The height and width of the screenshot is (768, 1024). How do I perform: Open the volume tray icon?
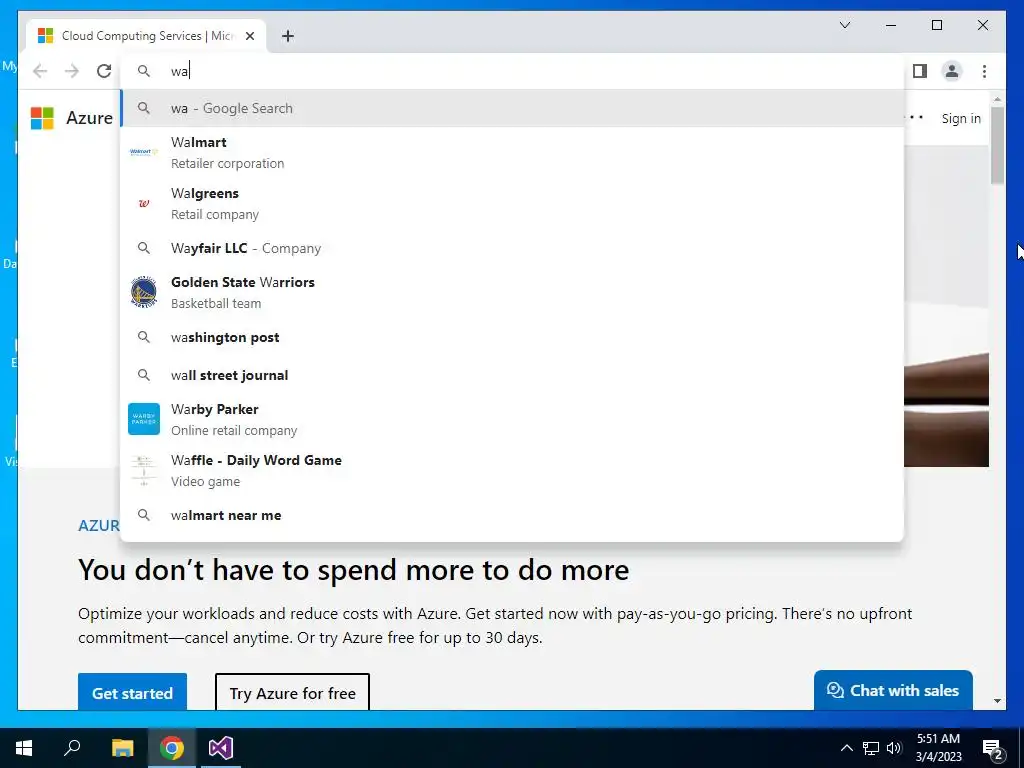[x=894, y=748]
